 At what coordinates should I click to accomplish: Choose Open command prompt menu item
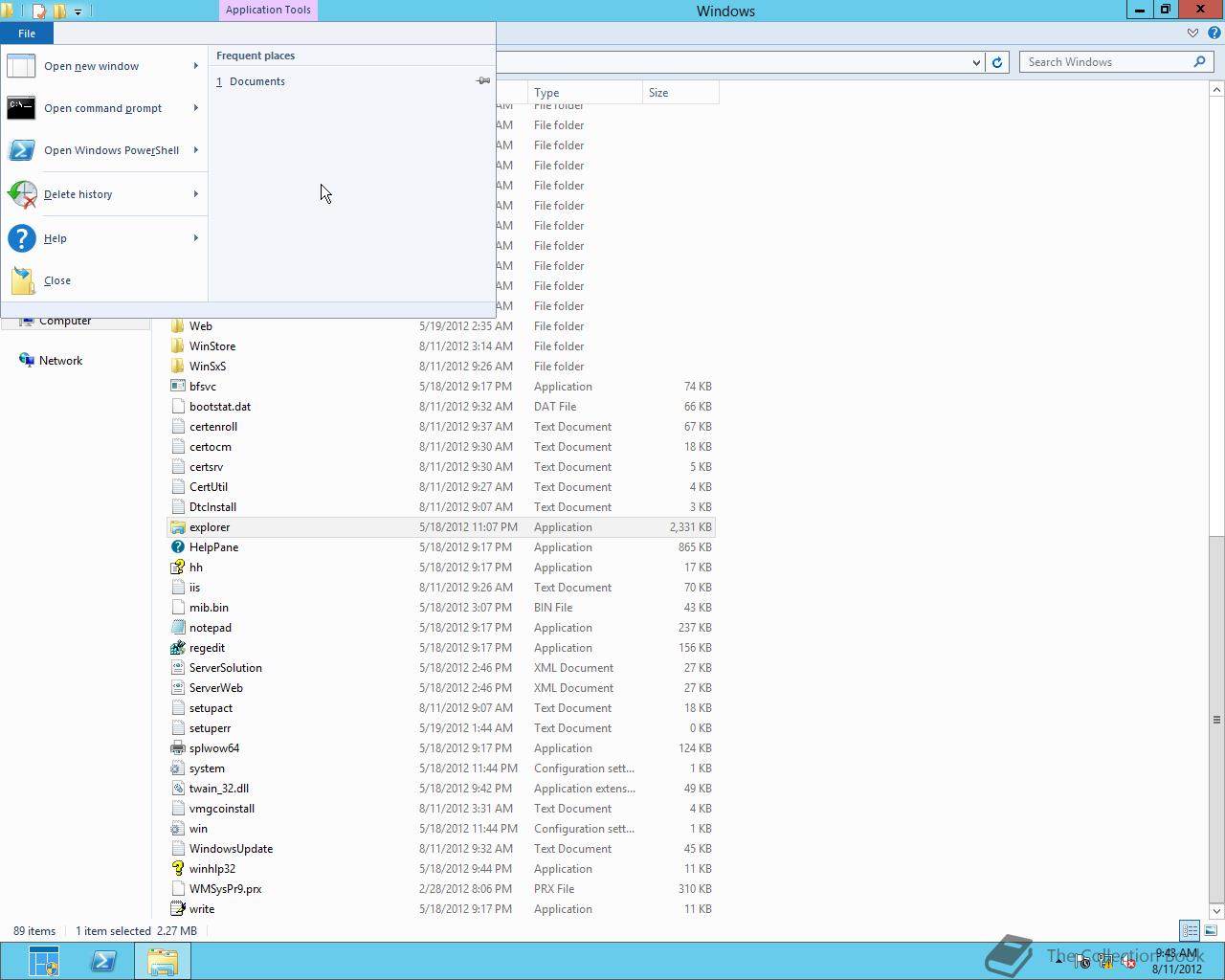point(104,108)
